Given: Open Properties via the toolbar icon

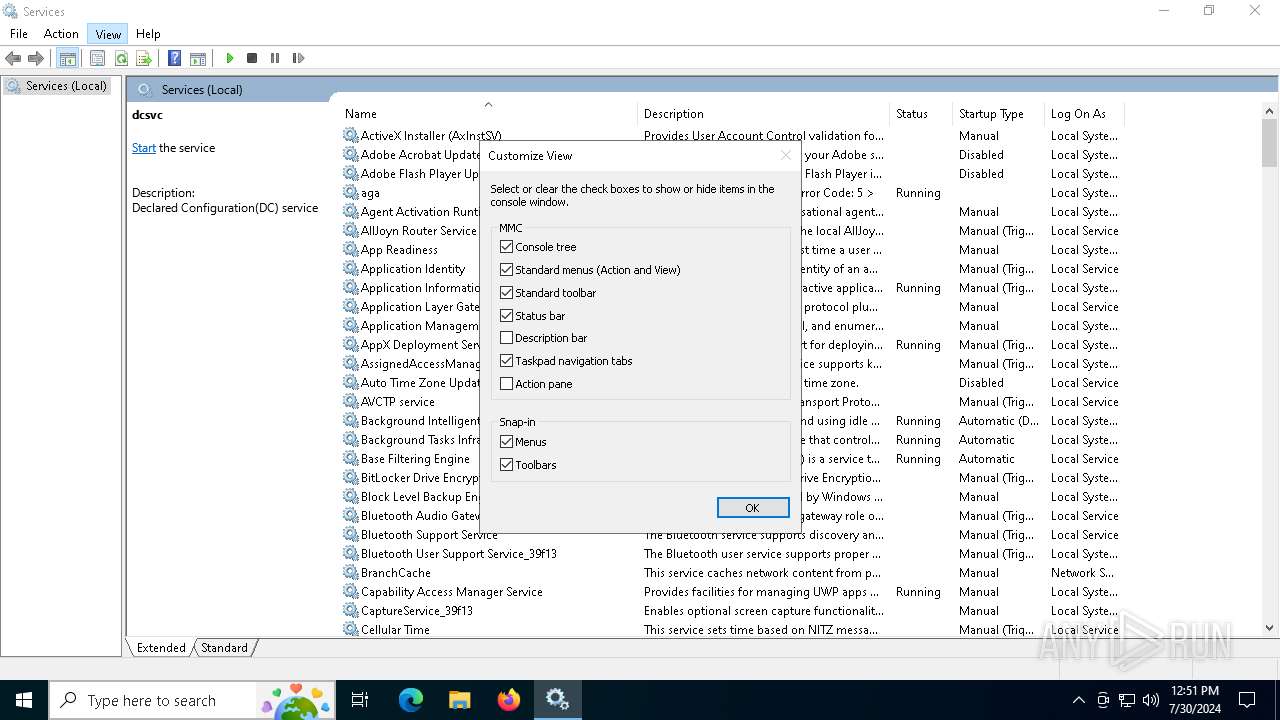Looking at the screenshot, I should click(97, 58).
